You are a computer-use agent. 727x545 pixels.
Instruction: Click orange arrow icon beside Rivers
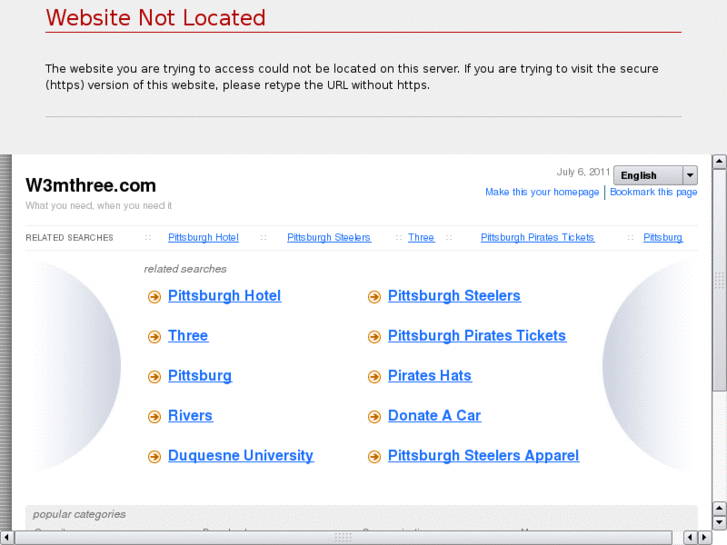(x=154, y=417)
